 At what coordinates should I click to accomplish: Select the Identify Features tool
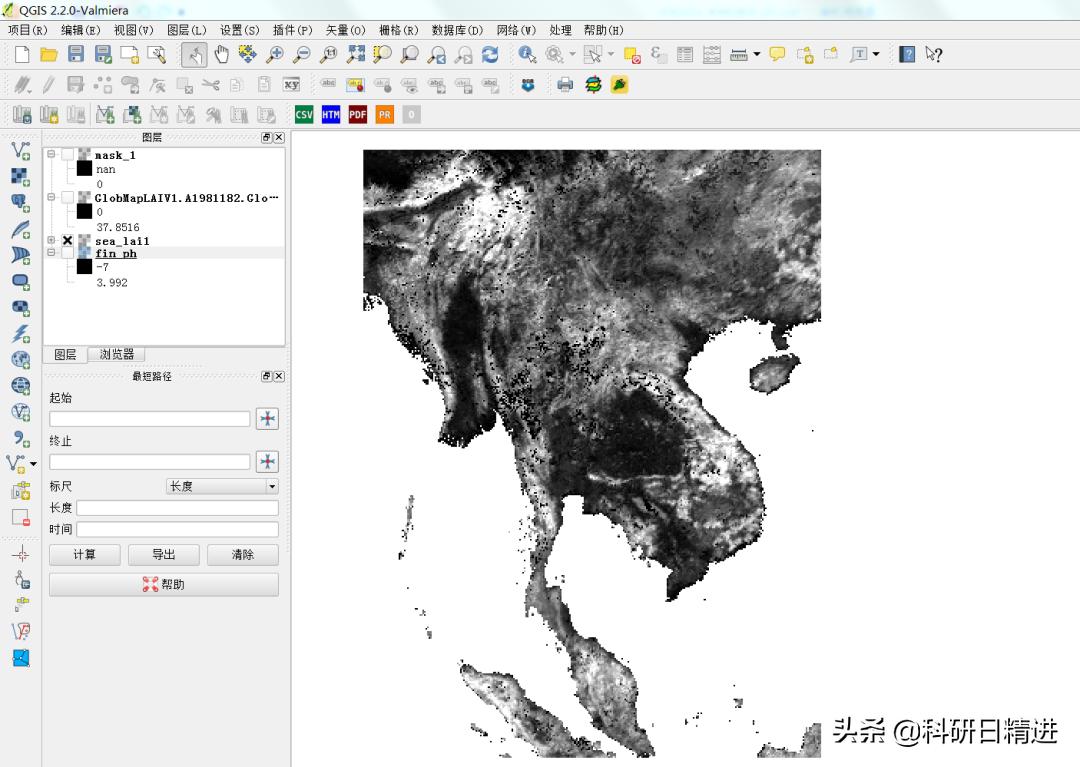[x=527, y=54]
